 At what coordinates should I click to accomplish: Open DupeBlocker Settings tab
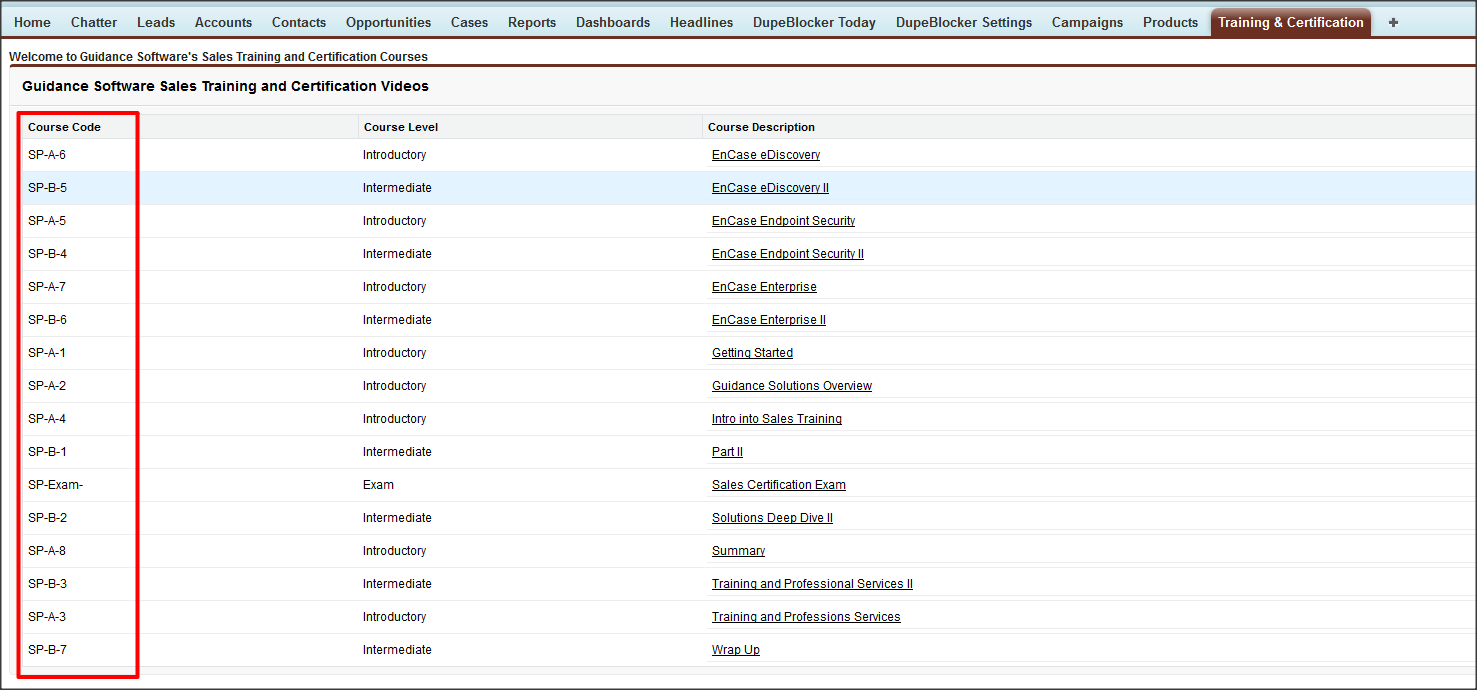pyautogui.click(x=963, y=22)
